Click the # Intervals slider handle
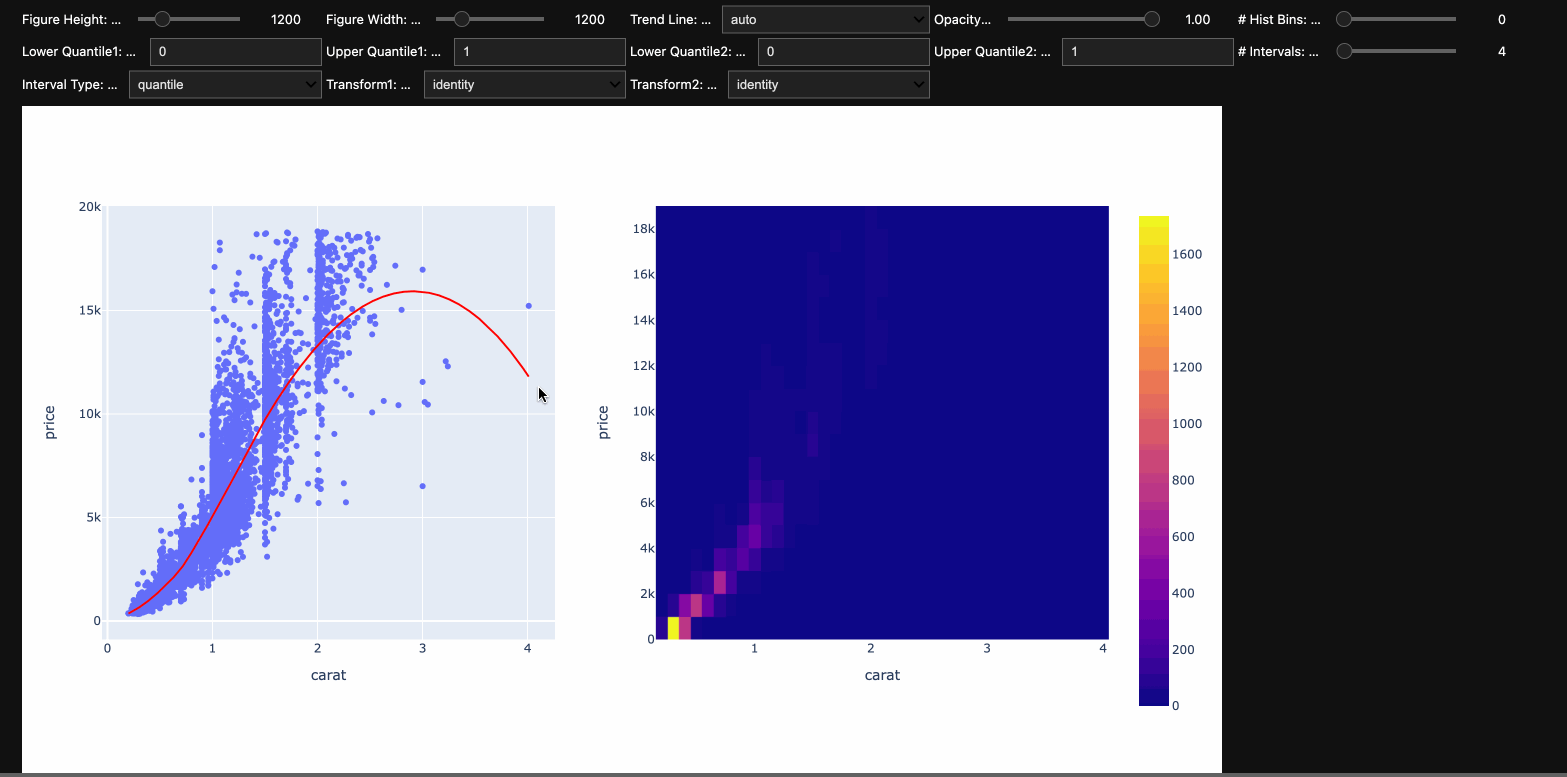The image size is (1567, 777). point(1344,51)
